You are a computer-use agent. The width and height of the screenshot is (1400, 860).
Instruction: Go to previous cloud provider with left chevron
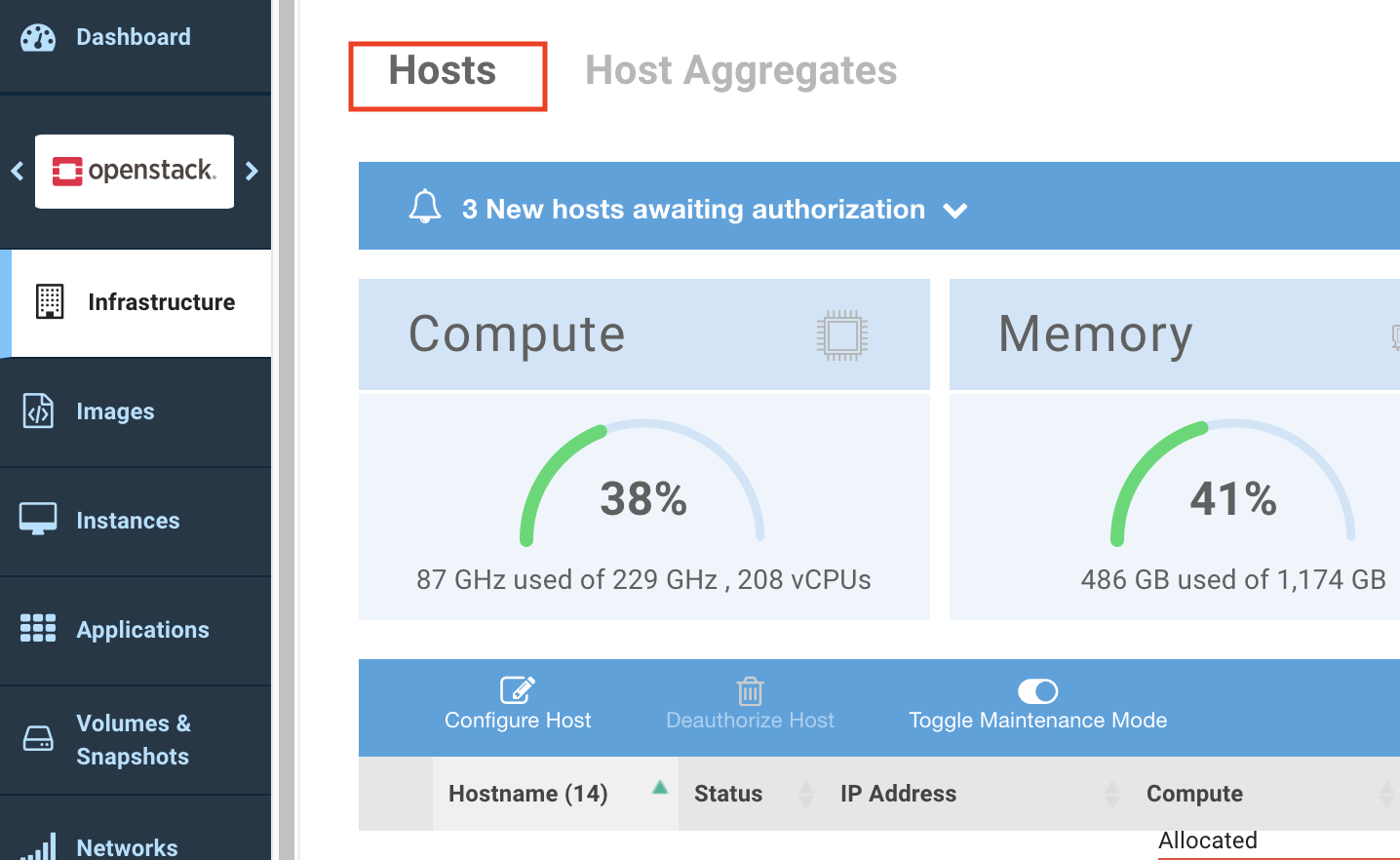tap(18, 172)
